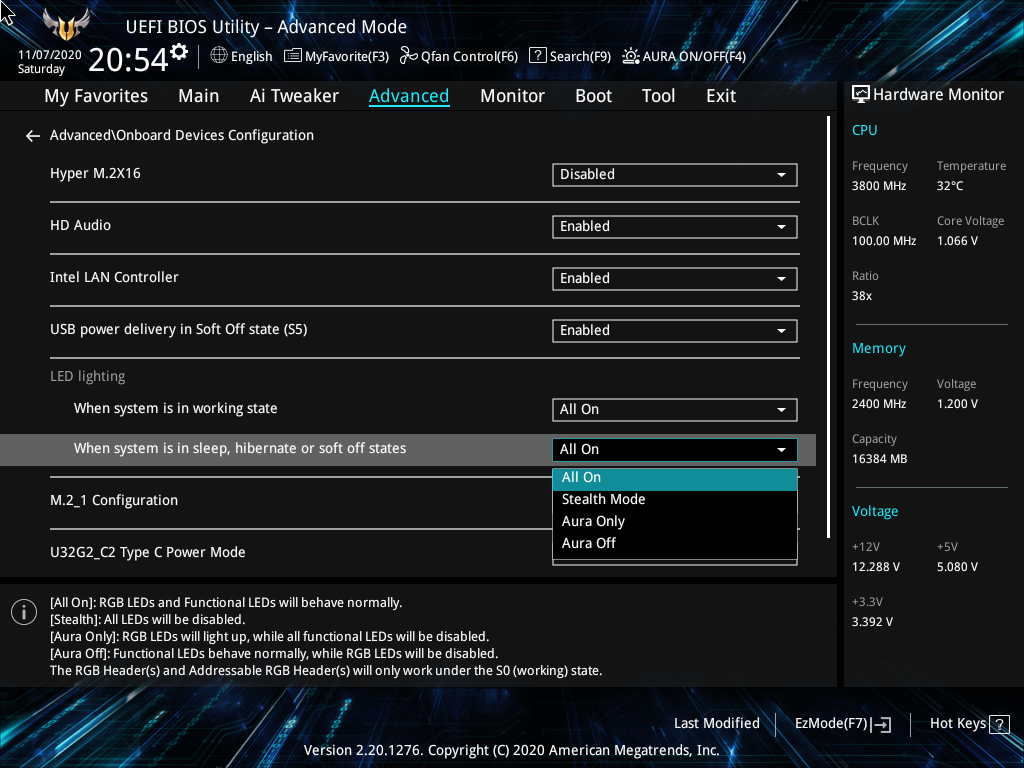This screenshot has height=768, width=1024.
Task: Open the Intel LAN Controller dropdown
Action: pos(674,279)
